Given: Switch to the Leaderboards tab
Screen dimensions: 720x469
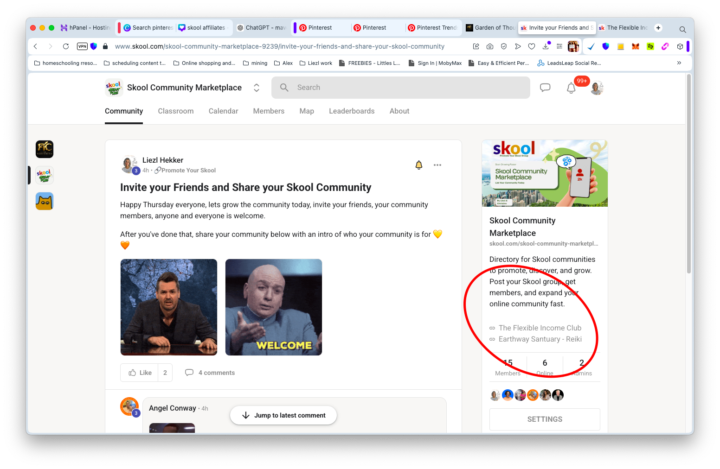Looking at the screenshot, I should point(351,111).
